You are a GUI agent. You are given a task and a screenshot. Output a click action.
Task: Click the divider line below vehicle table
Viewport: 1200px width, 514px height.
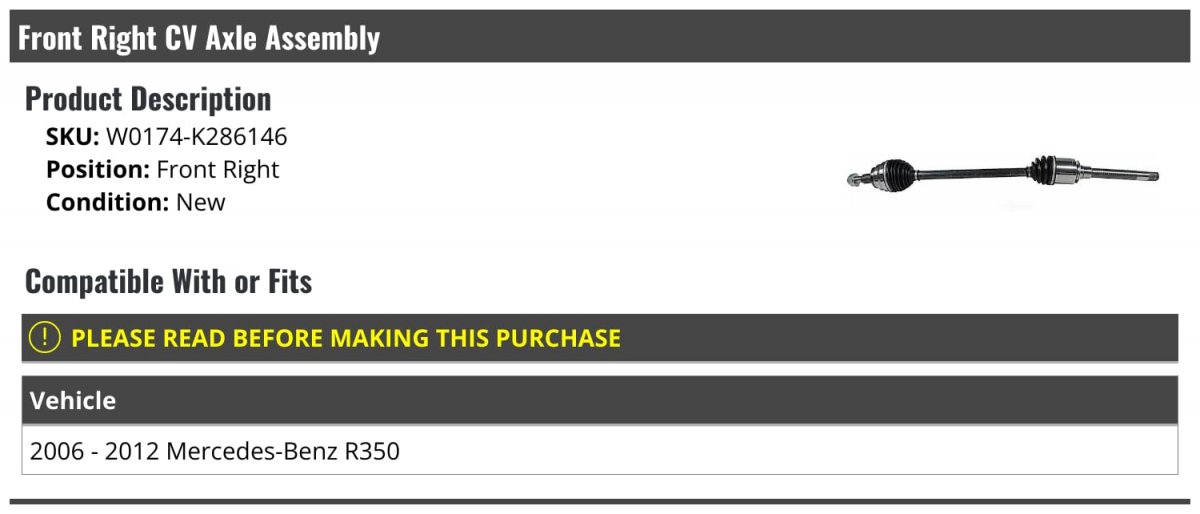click(x=600, y=501)
